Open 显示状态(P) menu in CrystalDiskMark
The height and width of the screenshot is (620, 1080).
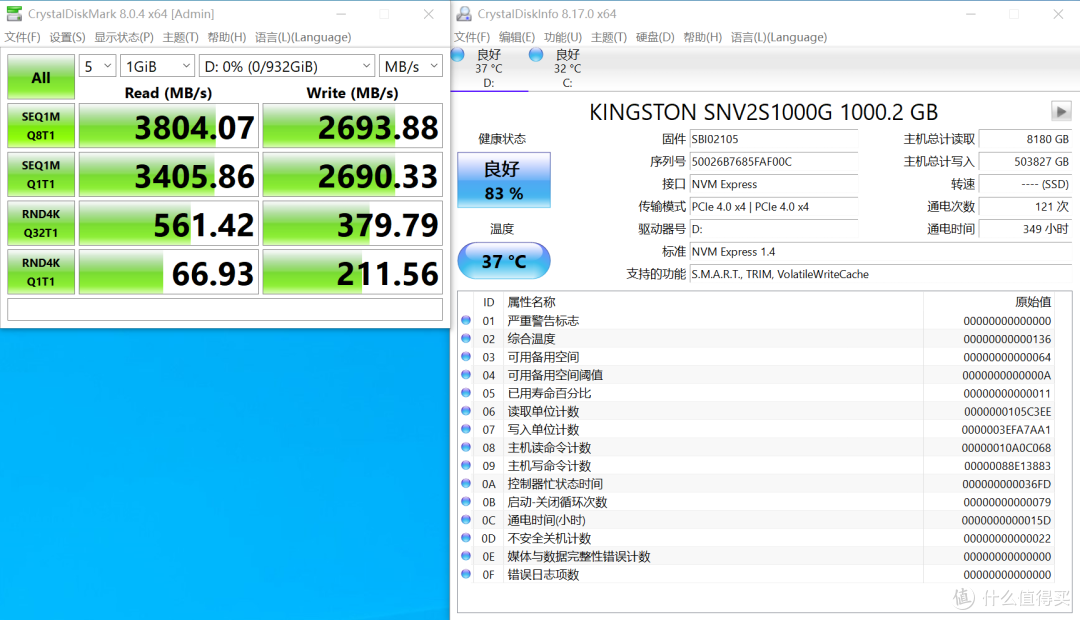click(x=124, y=37)
